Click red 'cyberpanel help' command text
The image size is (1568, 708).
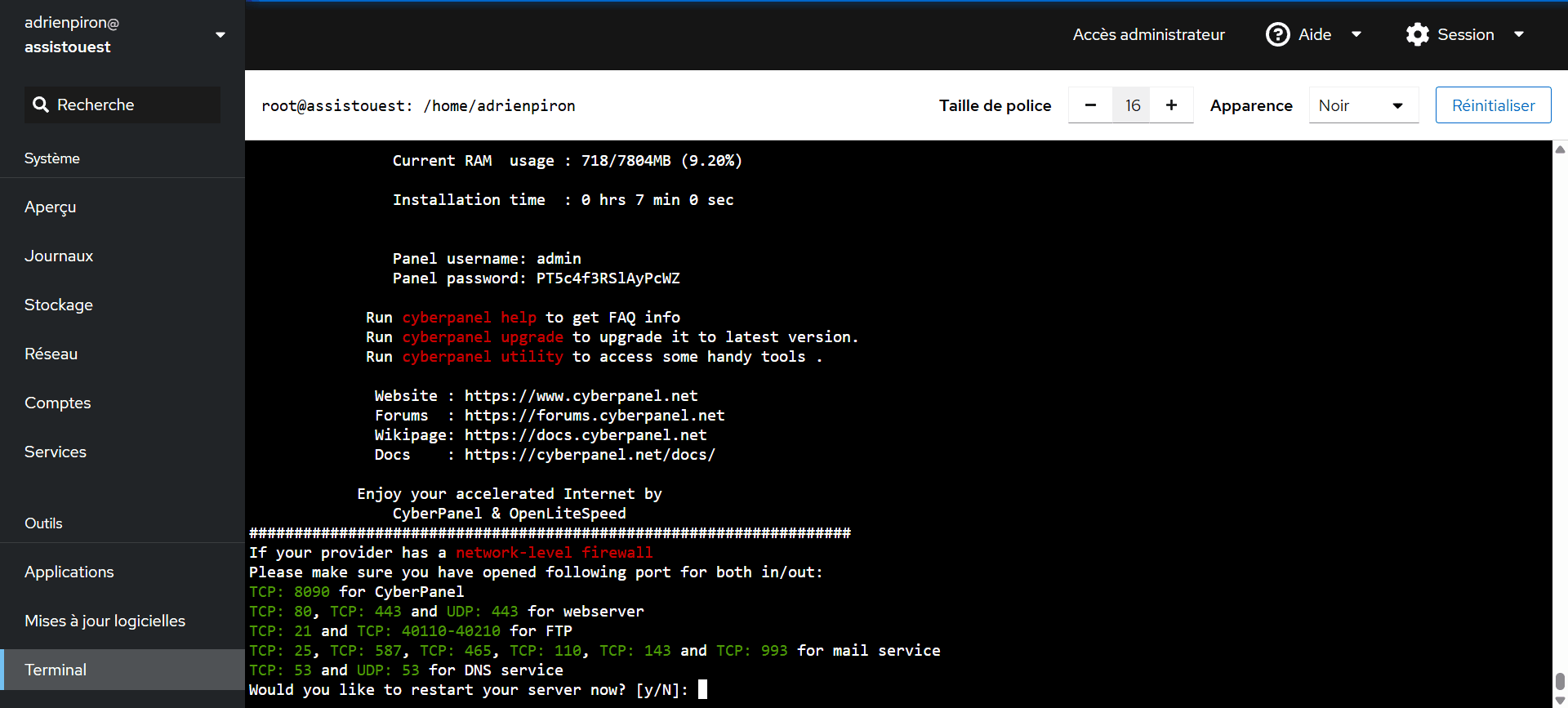point(469,318)
